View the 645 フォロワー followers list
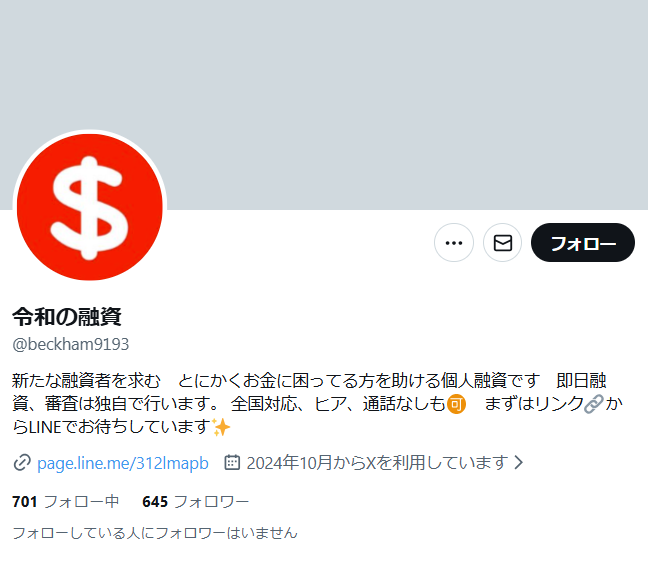Screen dimensions: 648x561 195,501
